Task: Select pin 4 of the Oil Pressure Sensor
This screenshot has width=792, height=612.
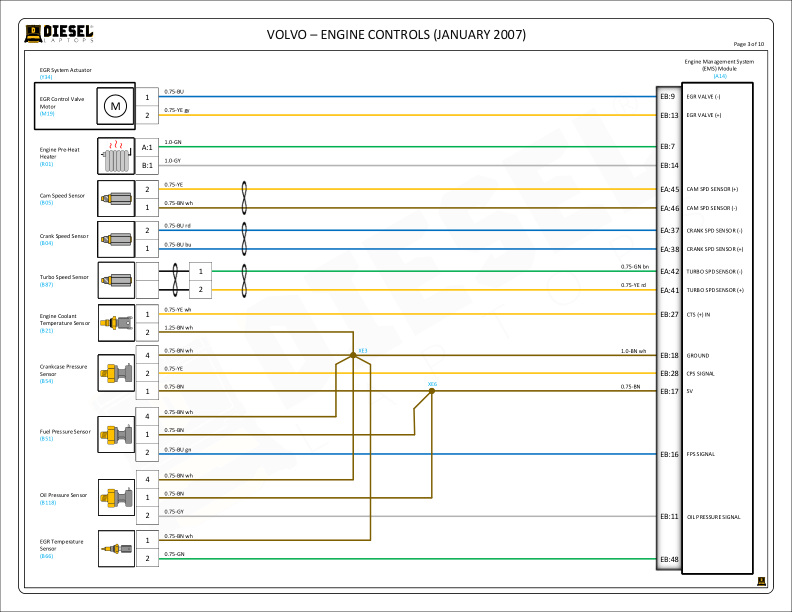Action: pos(147,479)
